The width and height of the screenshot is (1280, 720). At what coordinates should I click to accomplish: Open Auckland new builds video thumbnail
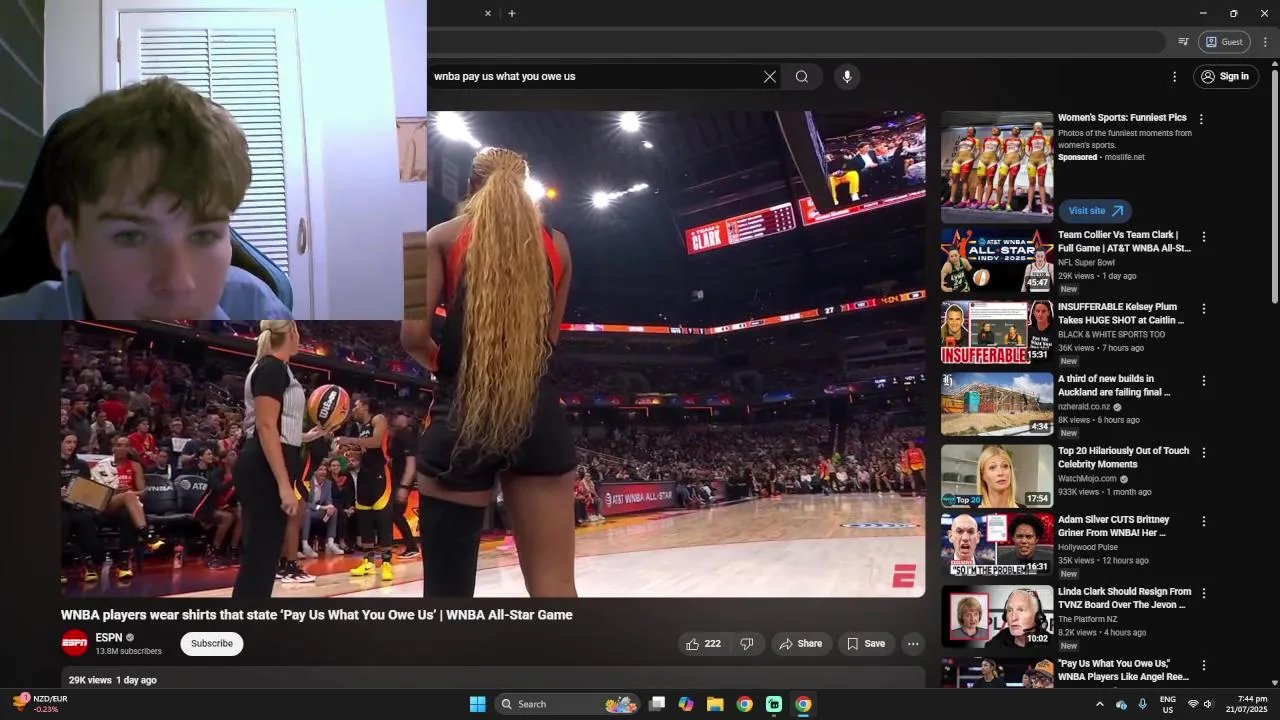(x=997, y=404)
